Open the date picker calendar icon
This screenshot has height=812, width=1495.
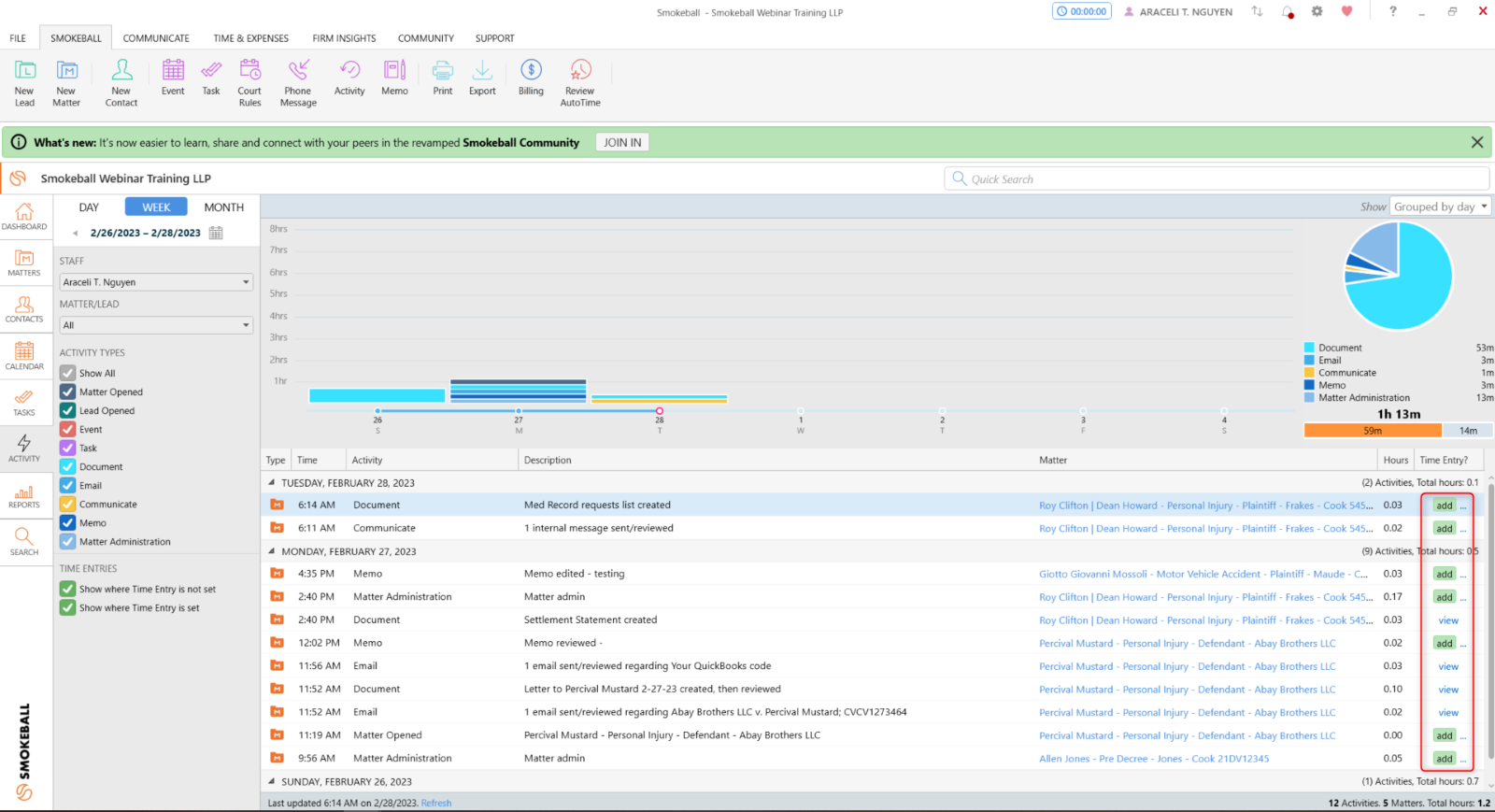[216, 234]
